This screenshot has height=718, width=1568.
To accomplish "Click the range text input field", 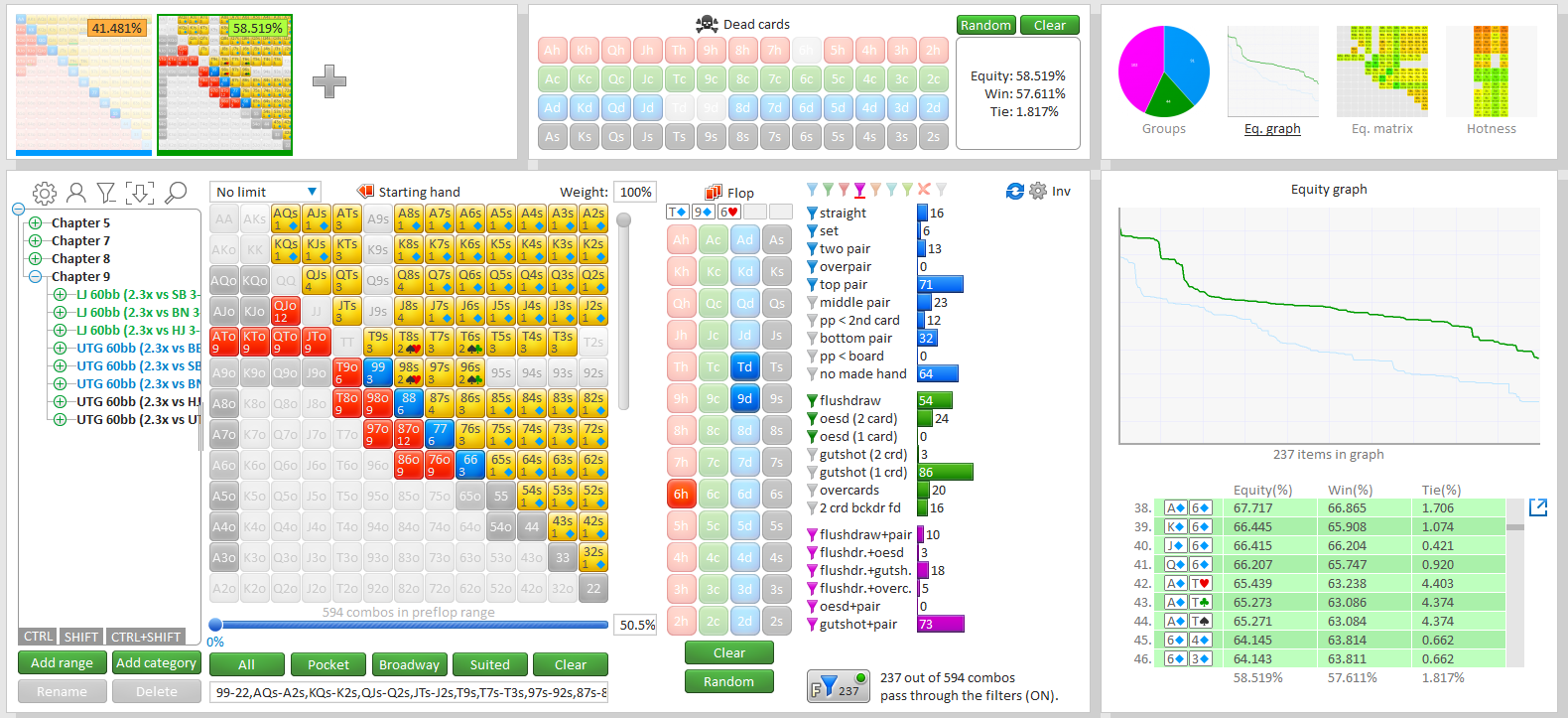I will [x=408, y=692].
